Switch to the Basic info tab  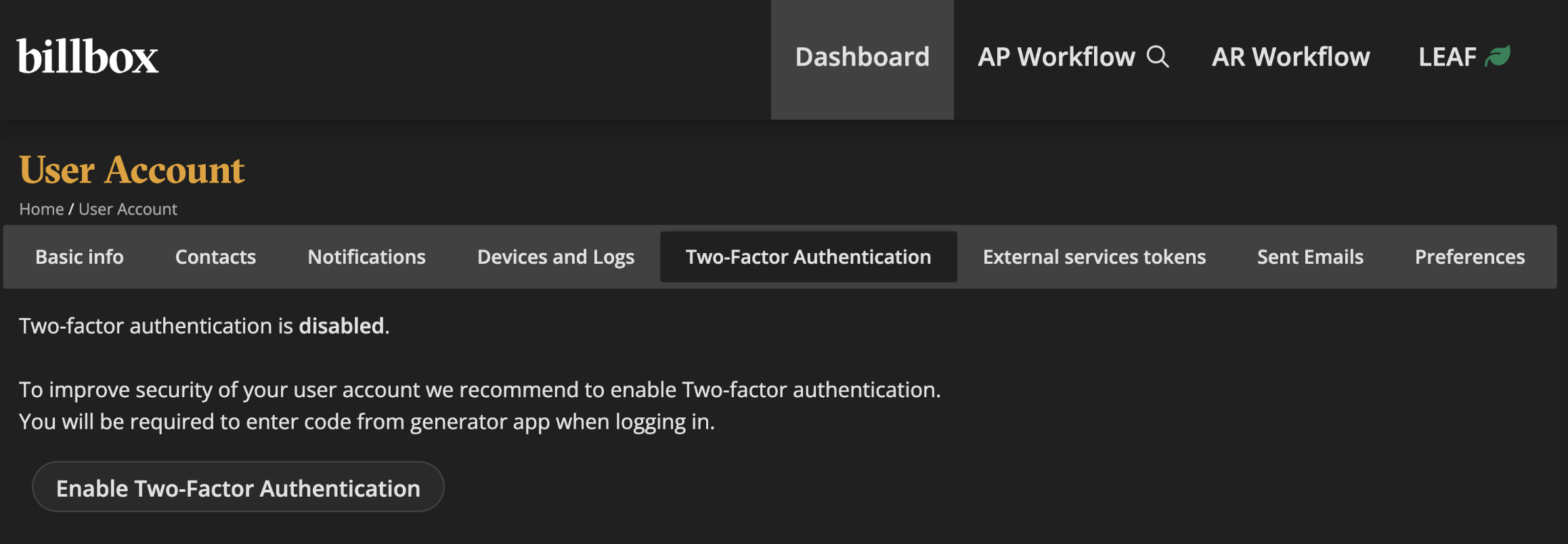(79, 257)
